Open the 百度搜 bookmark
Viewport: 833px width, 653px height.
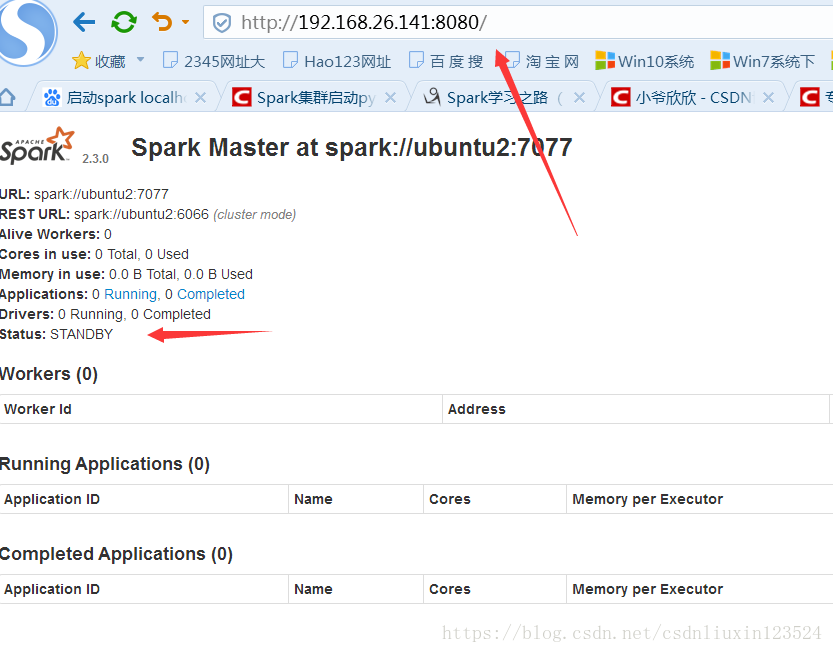[446, 61]
